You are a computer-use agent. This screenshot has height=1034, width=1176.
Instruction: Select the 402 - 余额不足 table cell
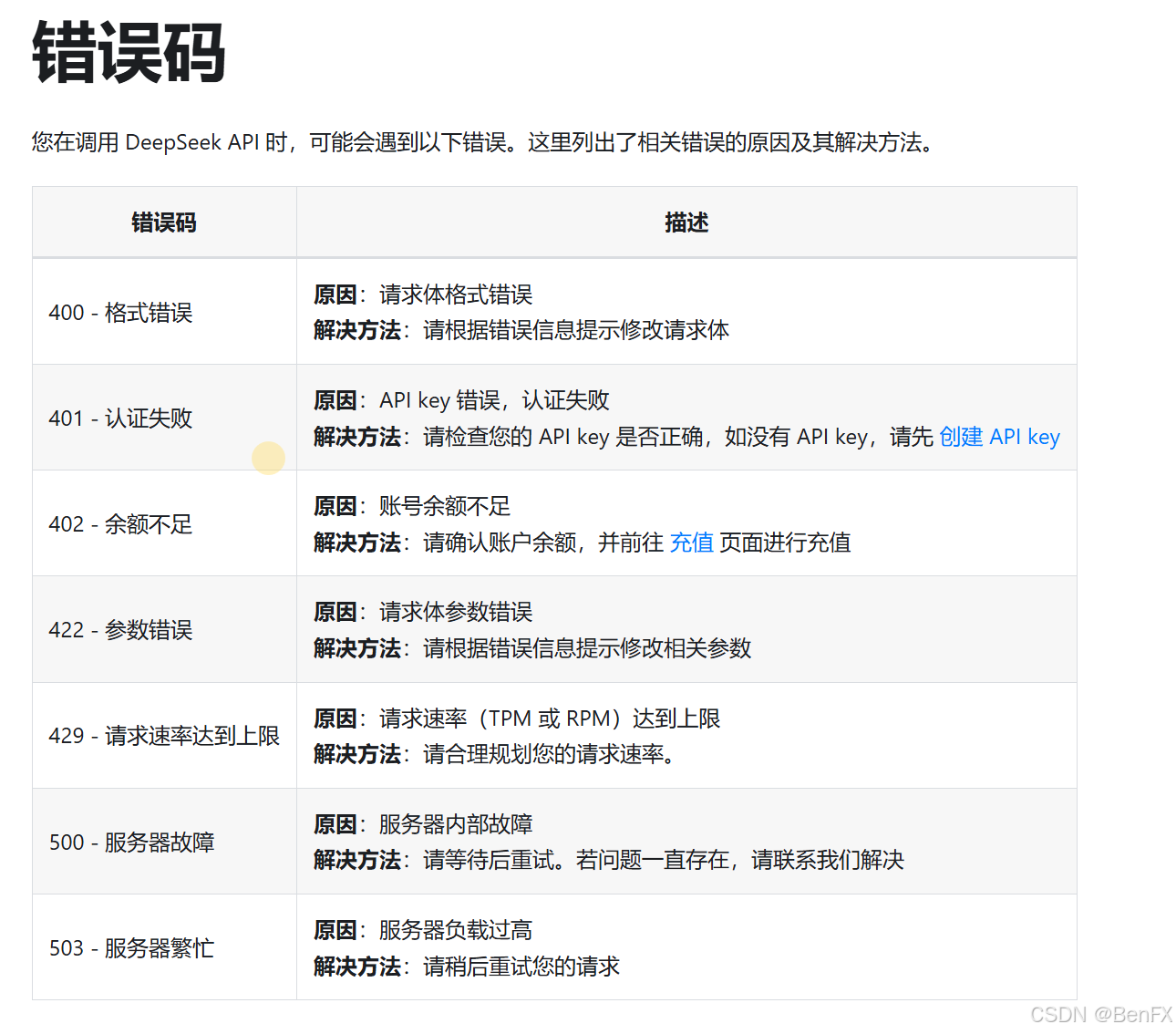point(119,524)
